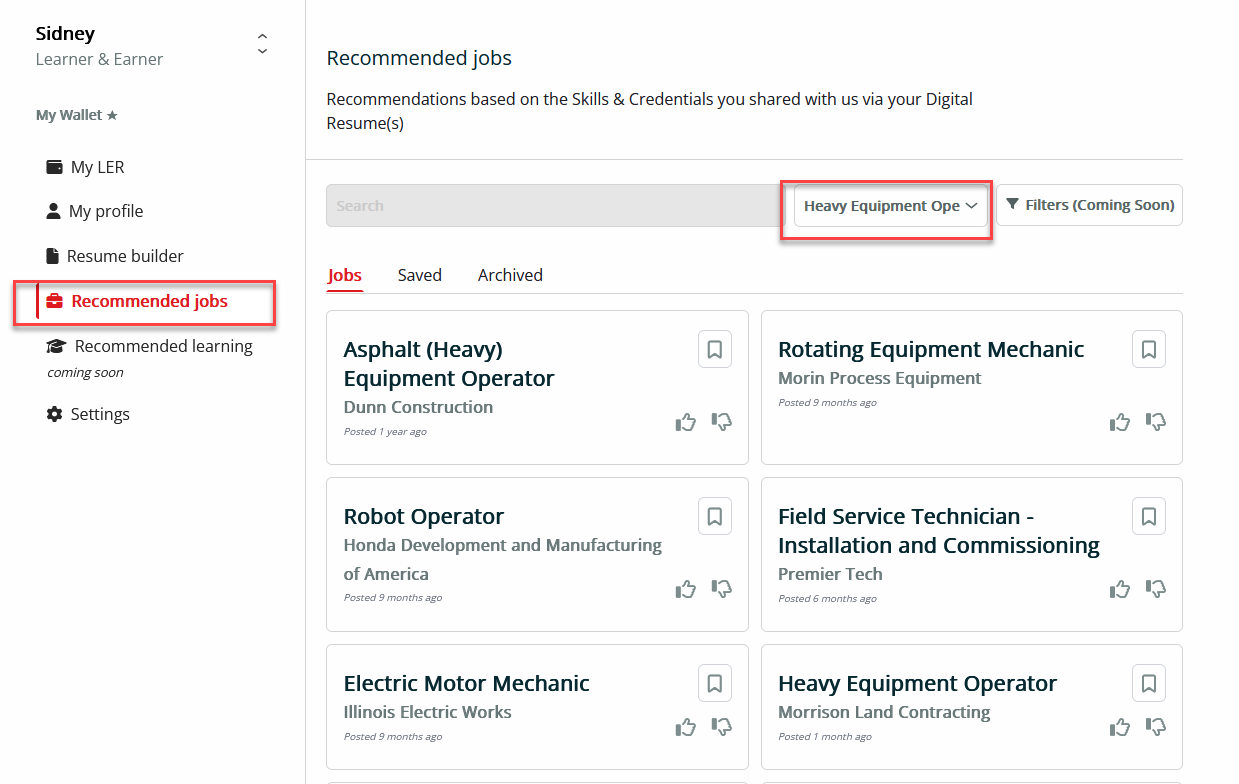Open My LER wallet icon item
The height and width of the screenshot is (784, 1239).
coord(85,167)
